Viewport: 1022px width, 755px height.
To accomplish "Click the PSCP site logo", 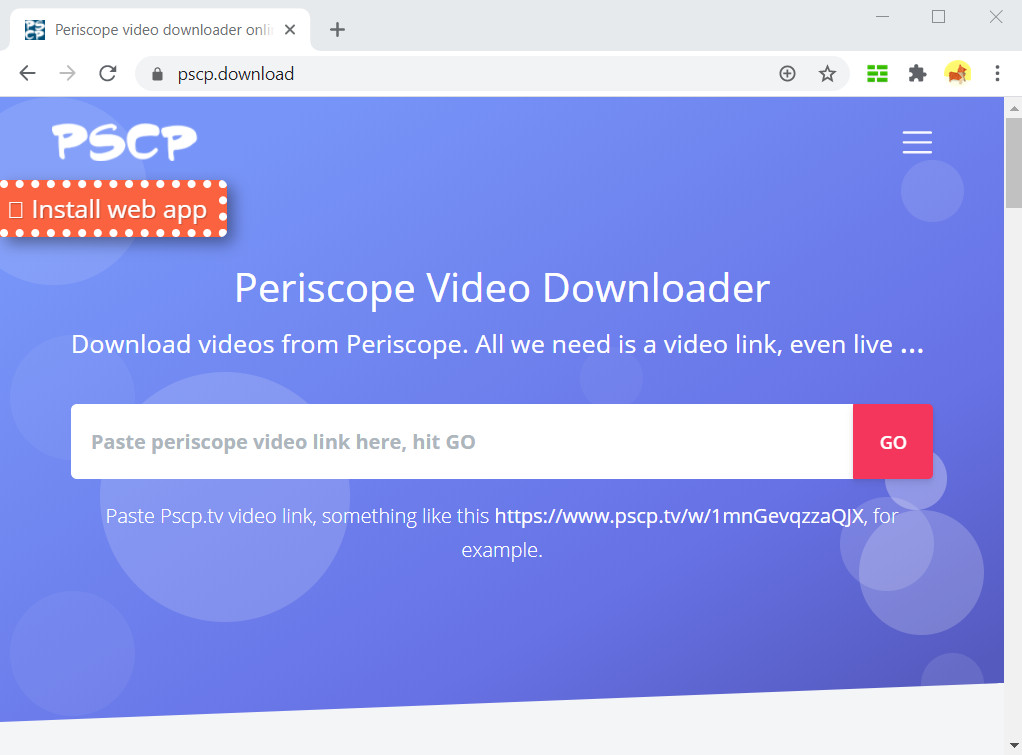I will click(124, 141).
